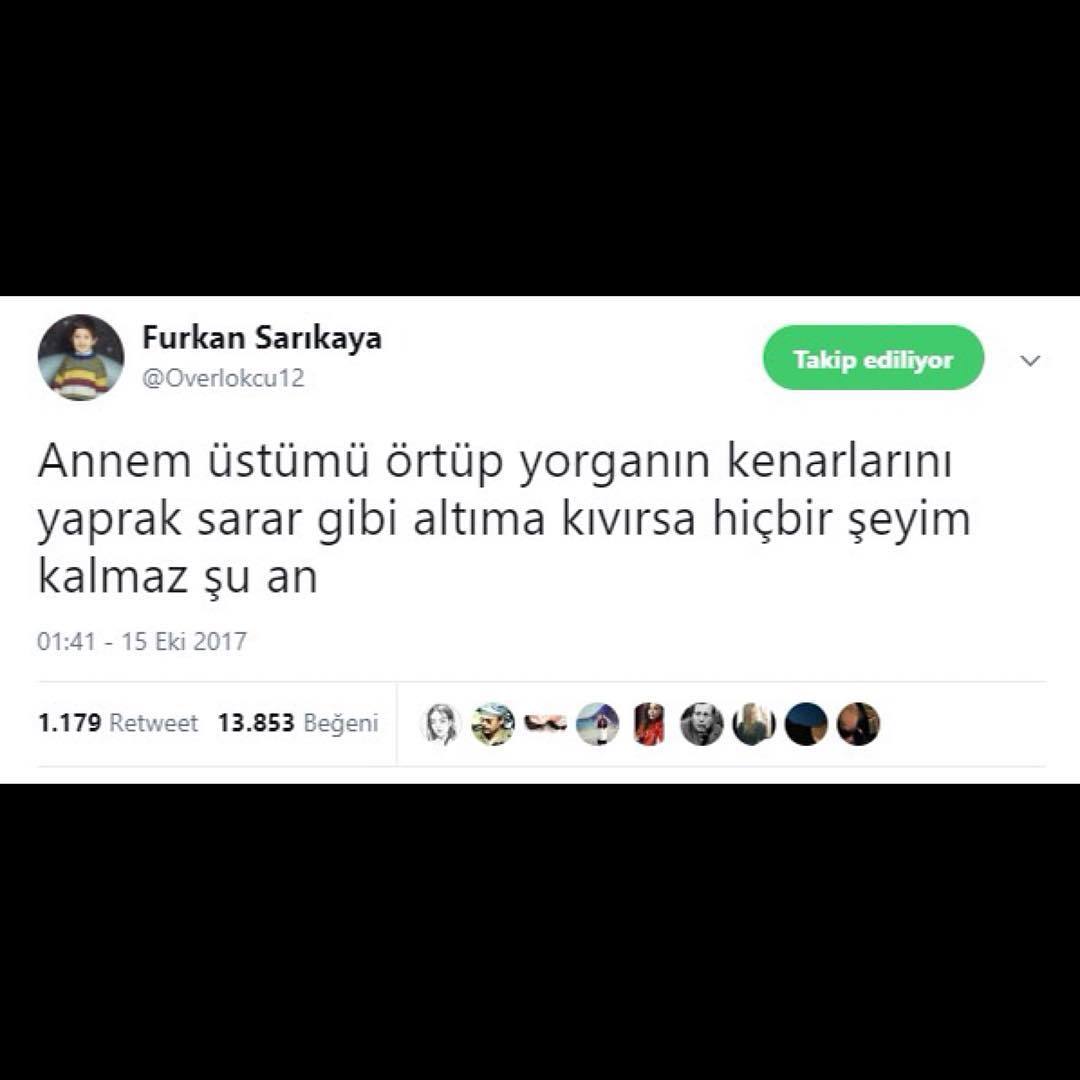This screenshot has width=1080, height=1080.
Task: Open the person-before-mountain liker avatar
Action: (x=598, y=724)
